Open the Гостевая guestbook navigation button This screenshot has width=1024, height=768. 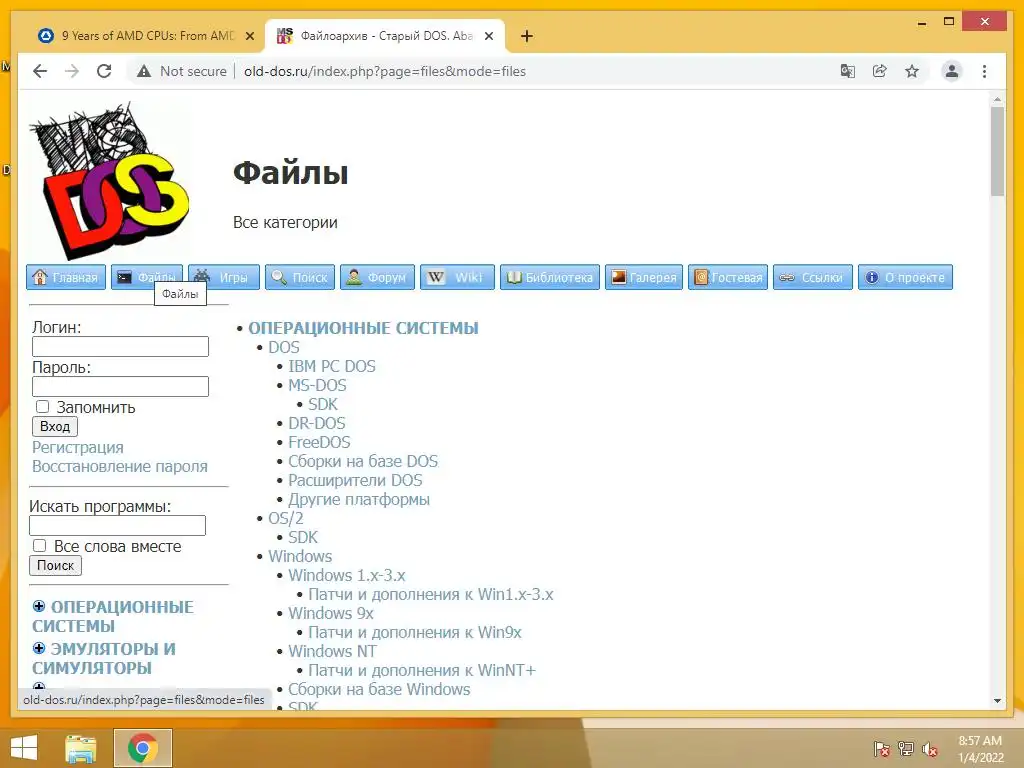(728, 277)
